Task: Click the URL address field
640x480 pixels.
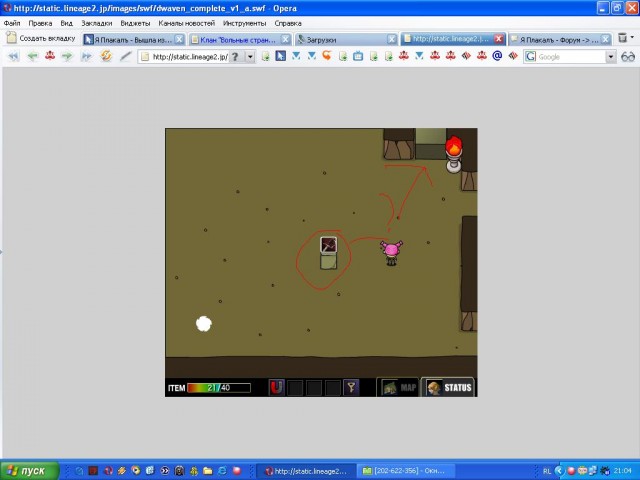Action: coord(189,57)
